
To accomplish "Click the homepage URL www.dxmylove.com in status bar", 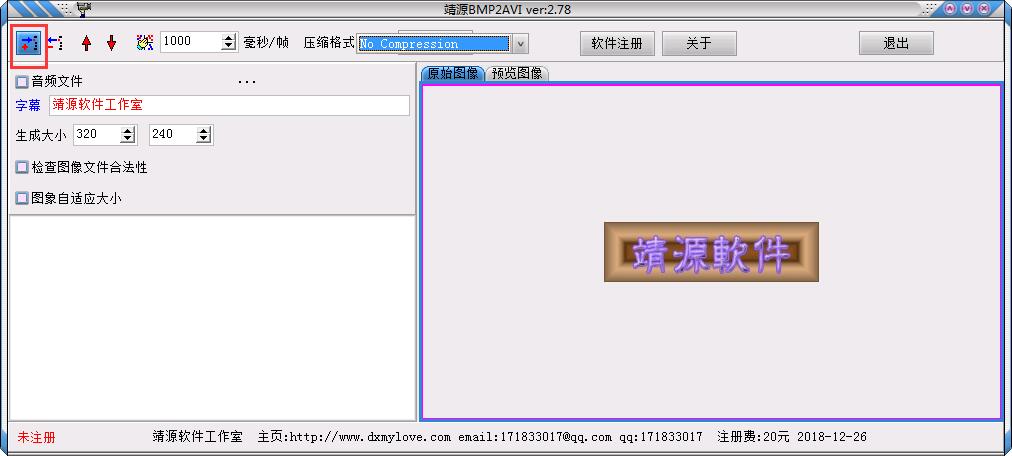I will pyautogui.click(x=370, y=437).
